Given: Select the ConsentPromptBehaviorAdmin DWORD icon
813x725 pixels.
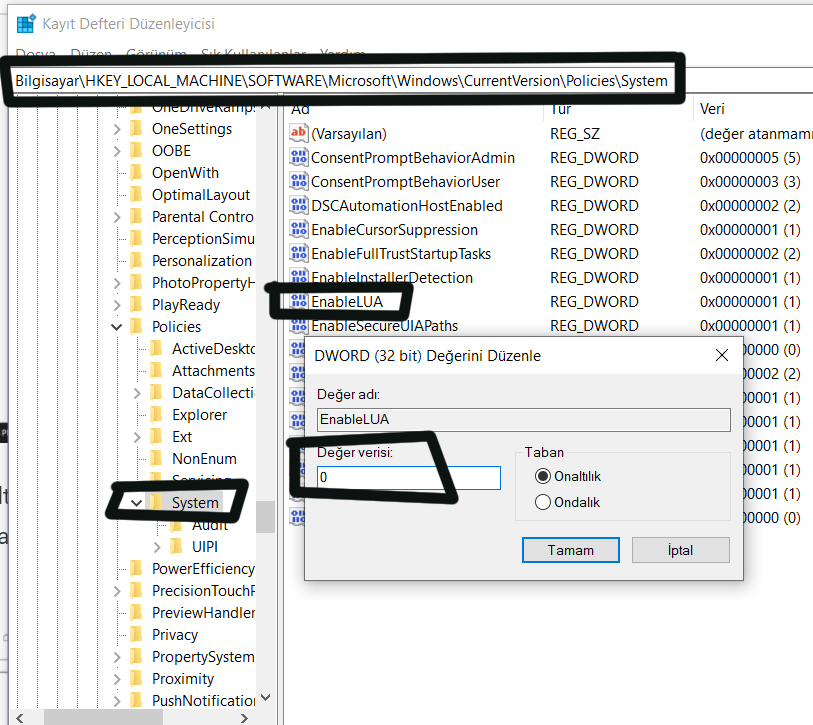Looking at the screenshot, I should click(x=298, y=158).
